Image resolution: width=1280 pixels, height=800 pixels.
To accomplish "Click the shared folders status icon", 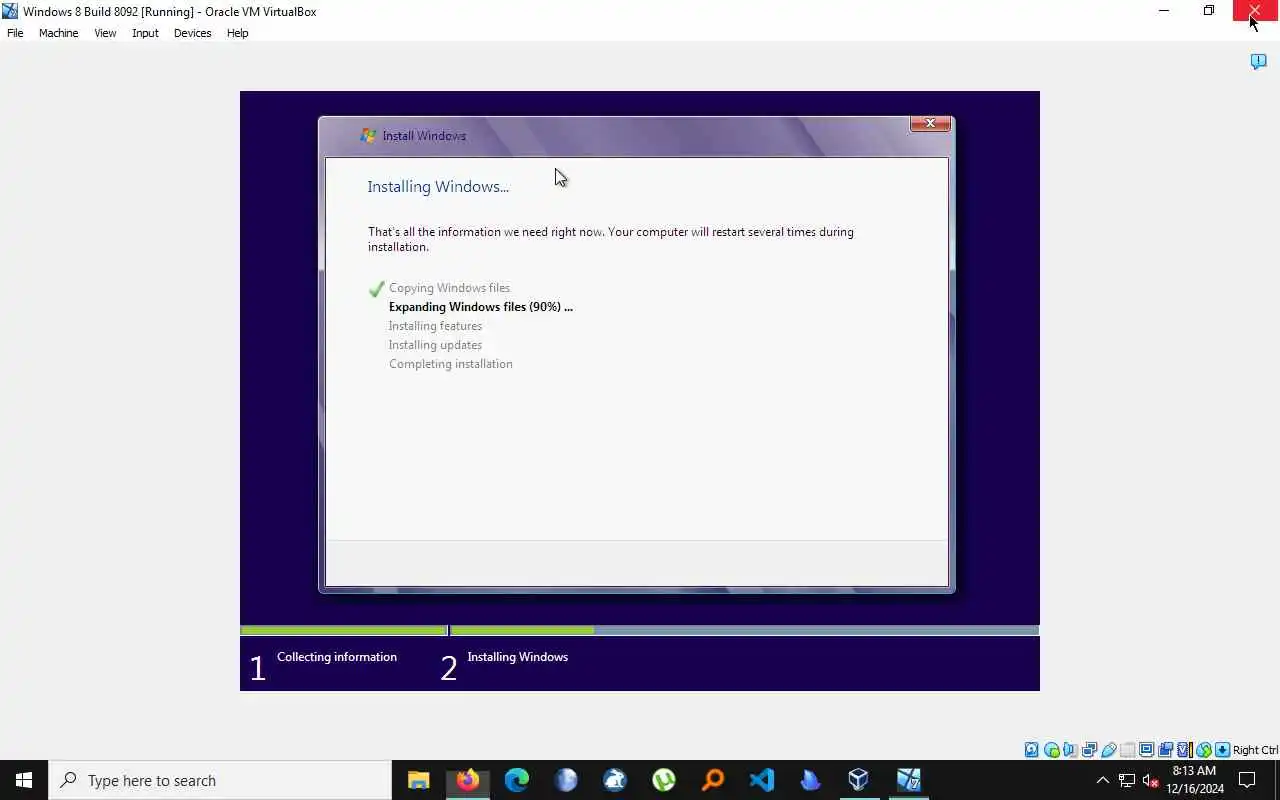I will (1128, 750).
